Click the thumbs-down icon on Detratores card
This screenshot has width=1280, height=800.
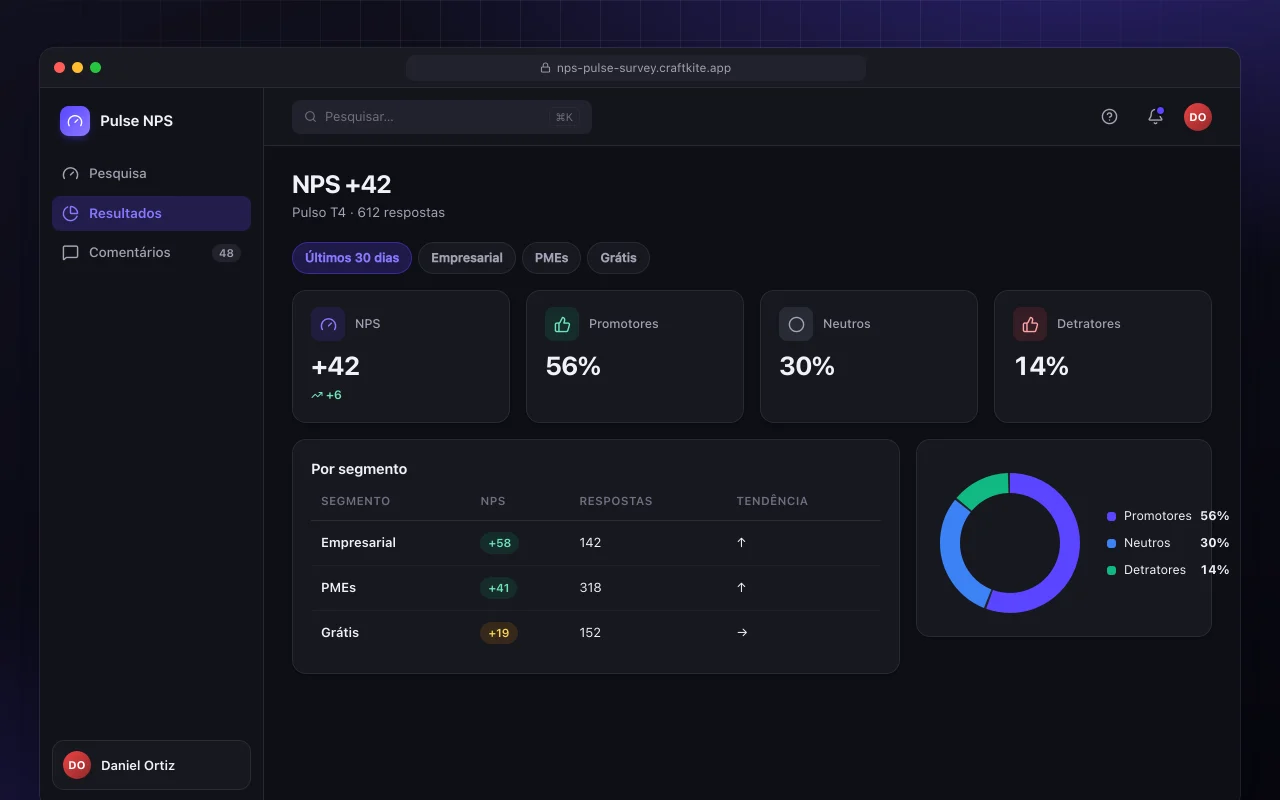coord(1030,324)
